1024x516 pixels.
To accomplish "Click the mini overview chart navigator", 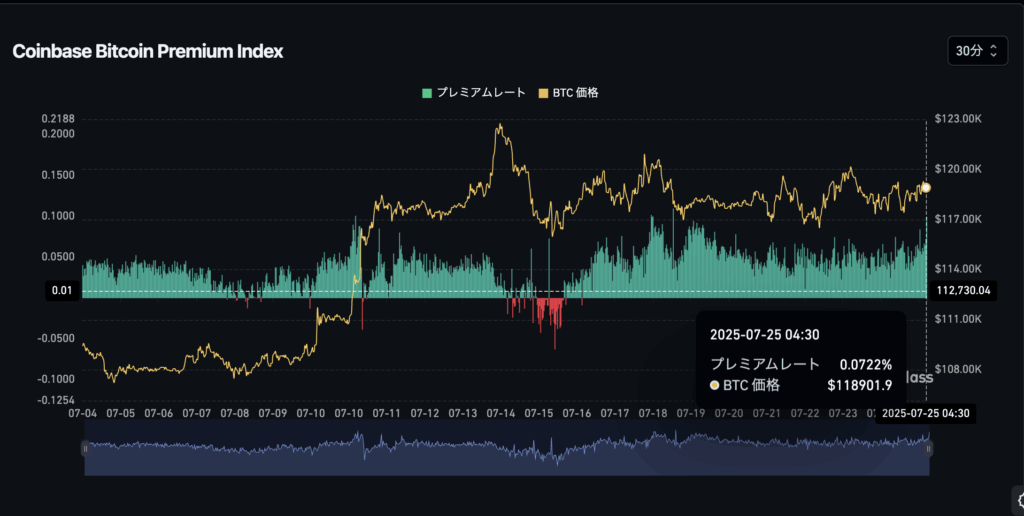I will 507,448.
